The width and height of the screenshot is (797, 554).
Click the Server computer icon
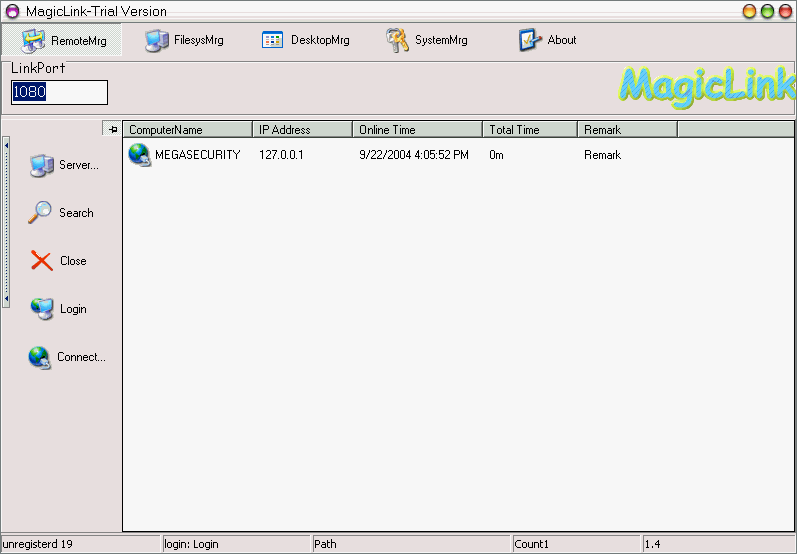[x=41, y=165]
